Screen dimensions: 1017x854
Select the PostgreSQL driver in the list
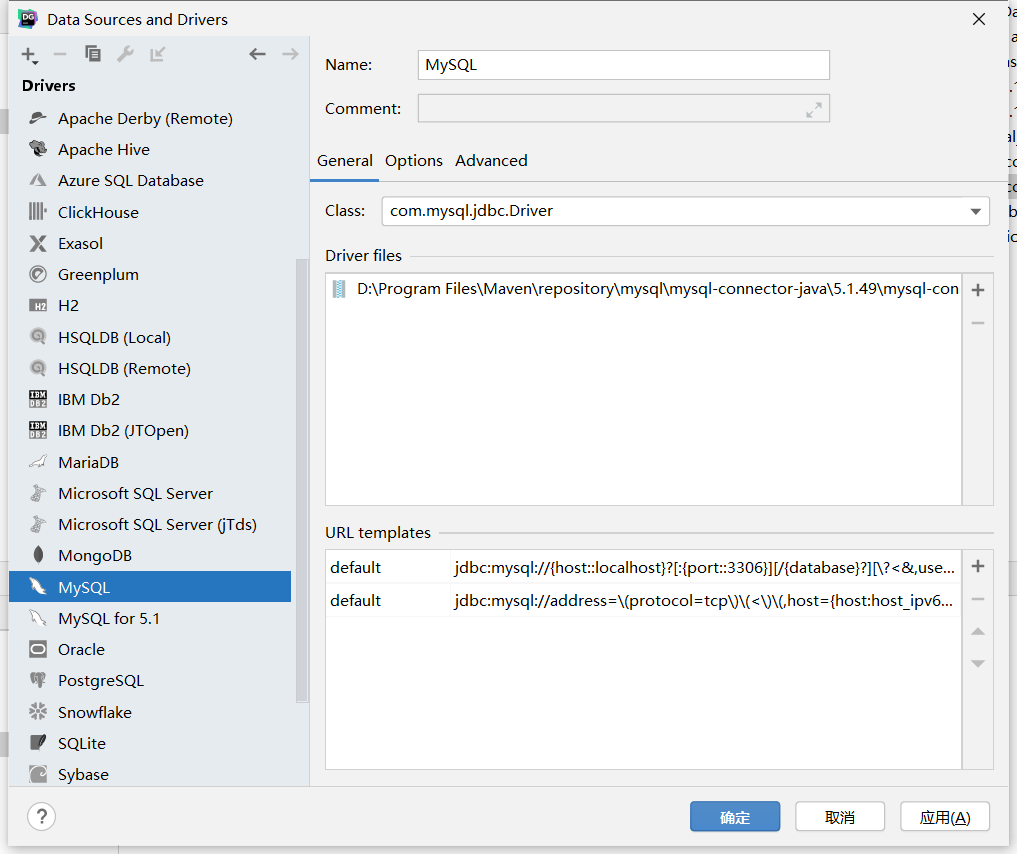[x=101, y=681]
